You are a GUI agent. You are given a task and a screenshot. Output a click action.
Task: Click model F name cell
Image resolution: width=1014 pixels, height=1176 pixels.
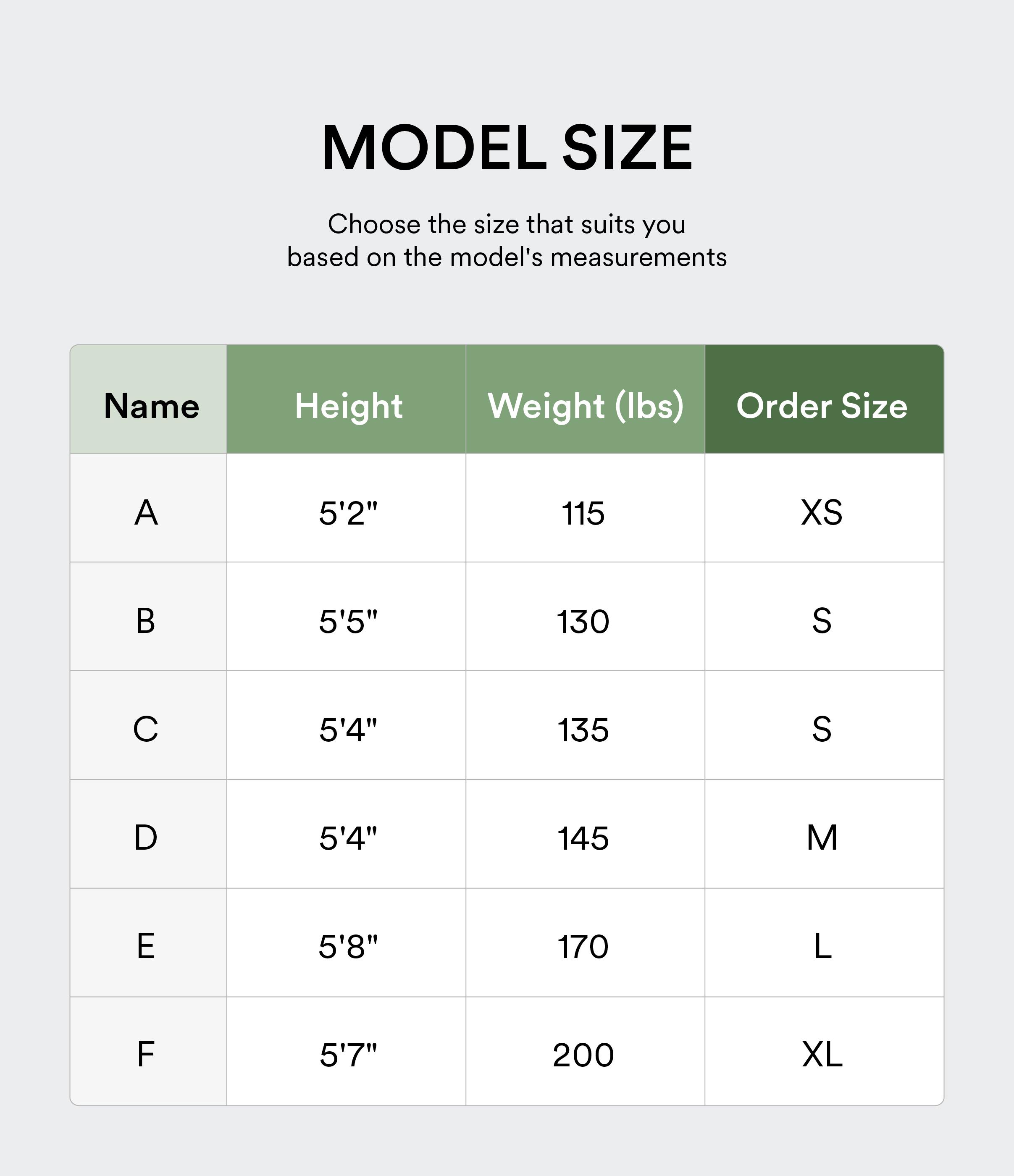click(x=146, y=1055)
